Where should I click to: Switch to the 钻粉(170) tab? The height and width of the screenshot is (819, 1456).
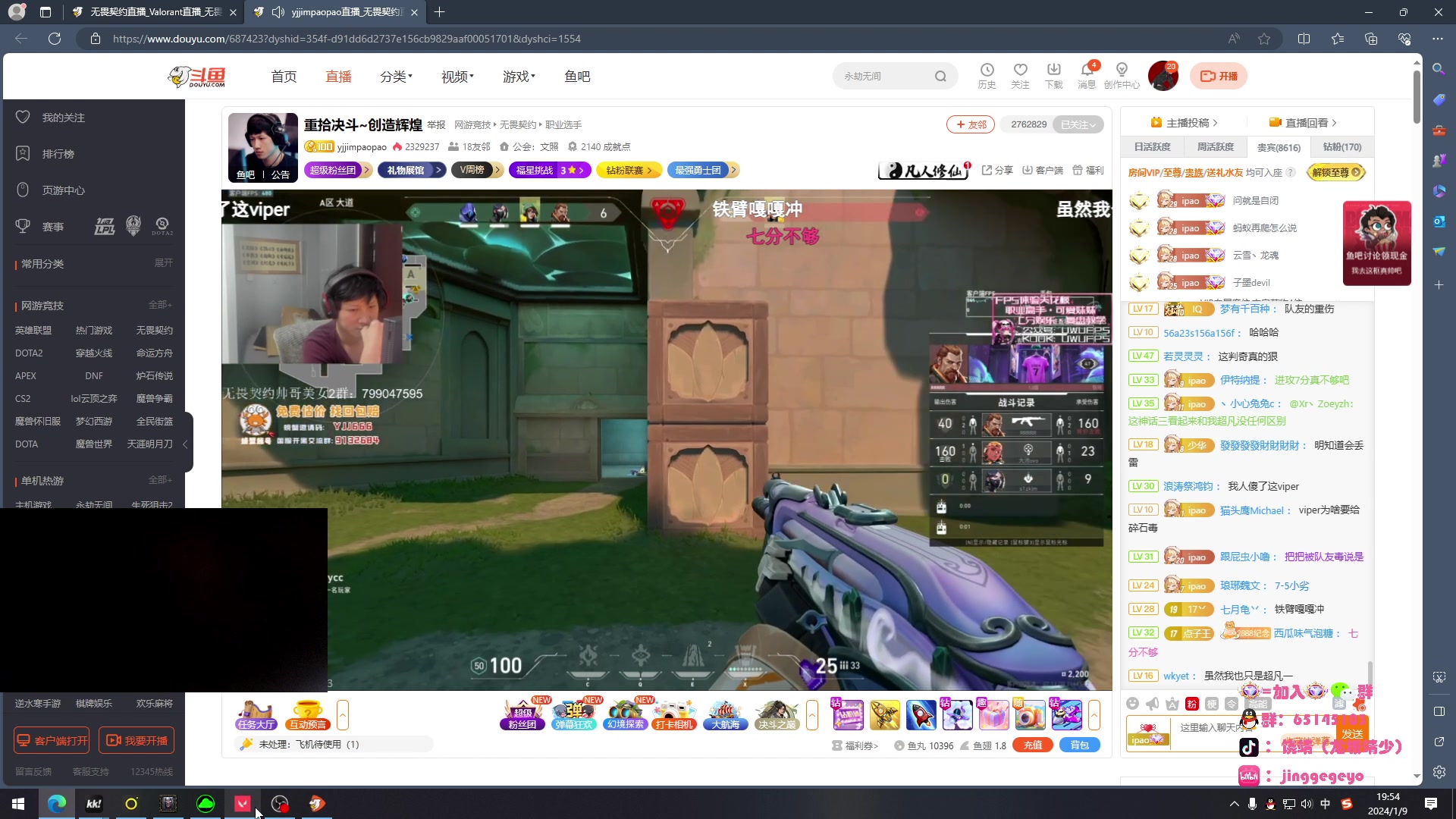coord(1342,147)
